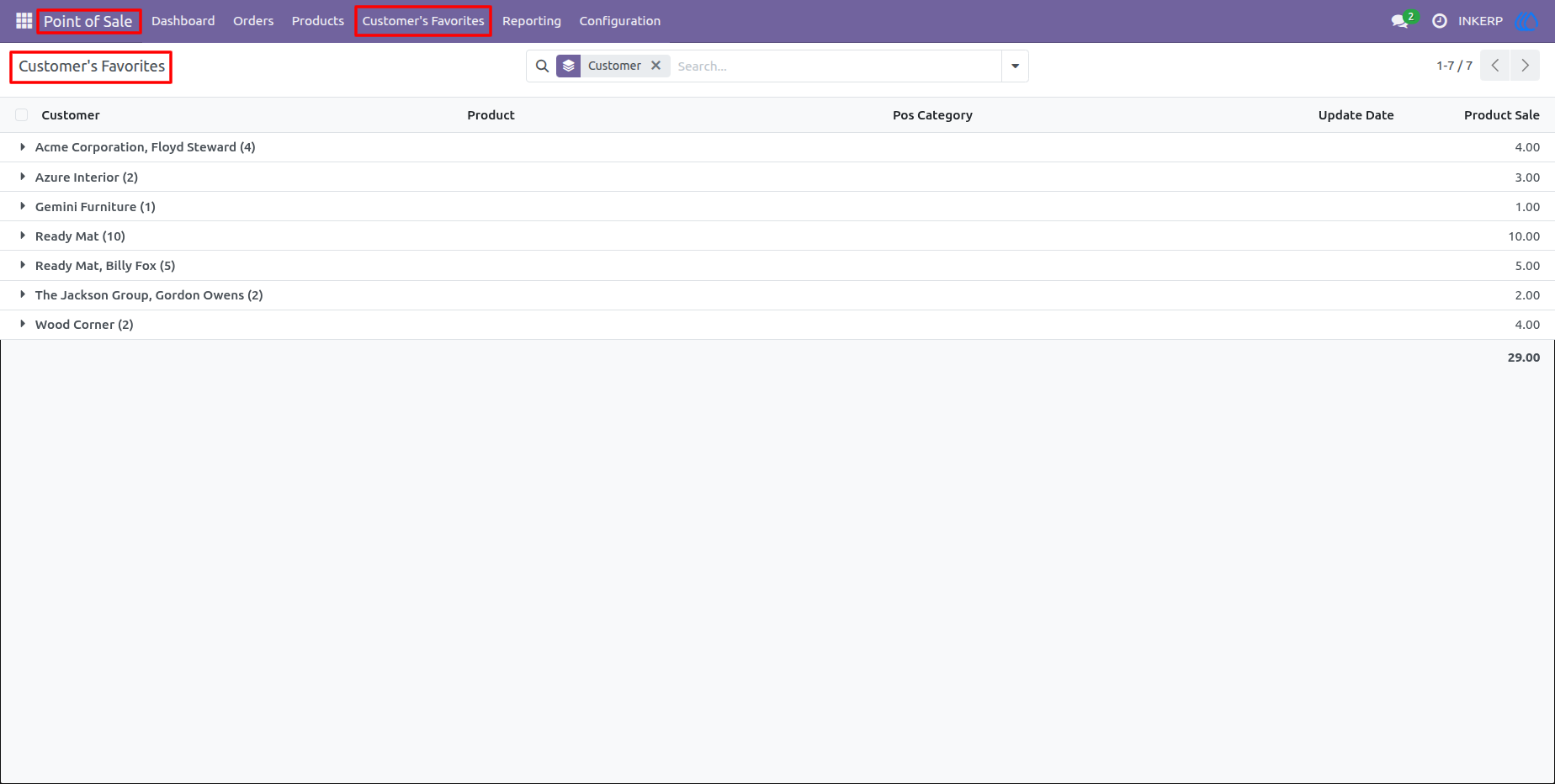Sort by the Update Date column header
Viewport: 1555px width, 784px height.
(1356, 115)
